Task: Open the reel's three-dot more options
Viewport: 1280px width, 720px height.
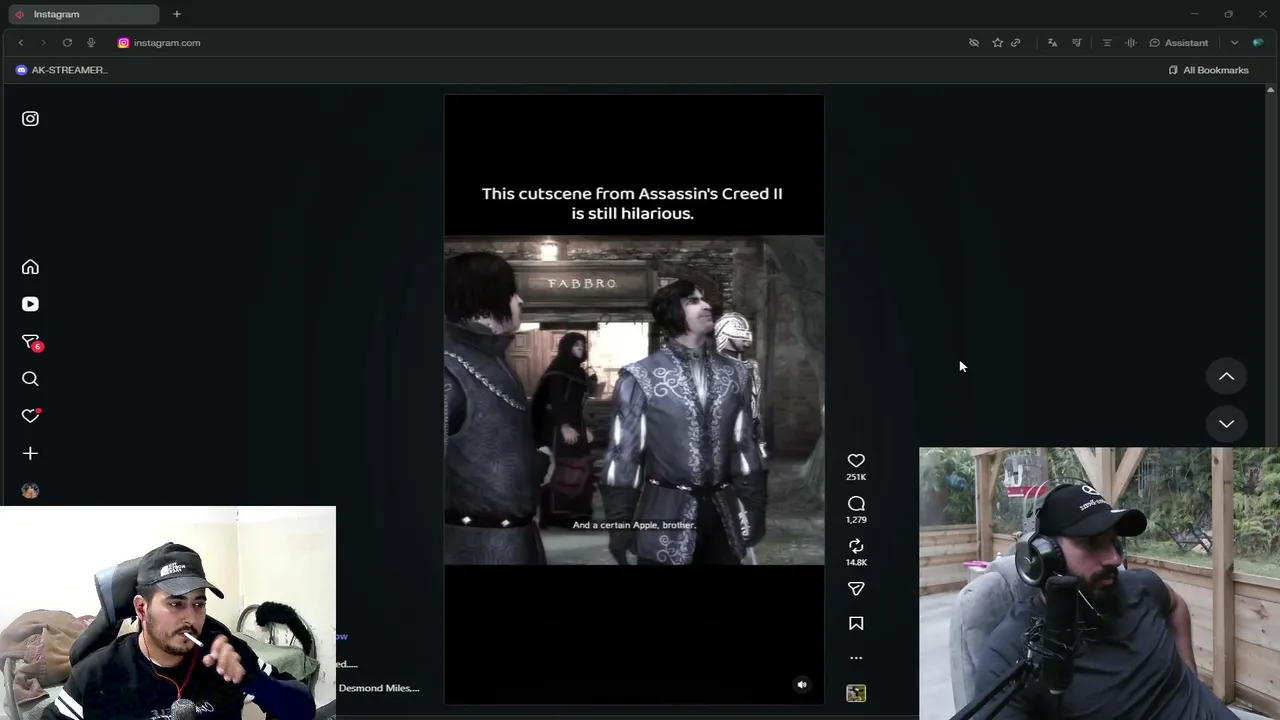Action: (856, 658)
